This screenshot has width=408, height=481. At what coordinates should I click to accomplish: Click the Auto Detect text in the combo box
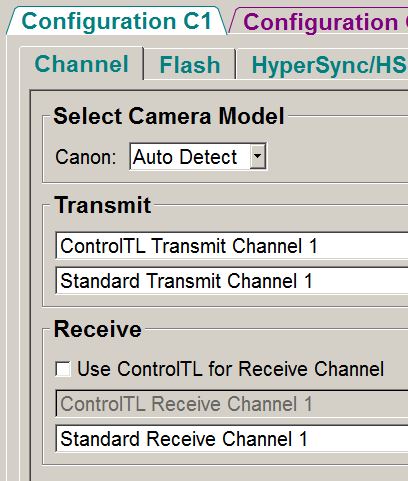click(x=185, y=157)
